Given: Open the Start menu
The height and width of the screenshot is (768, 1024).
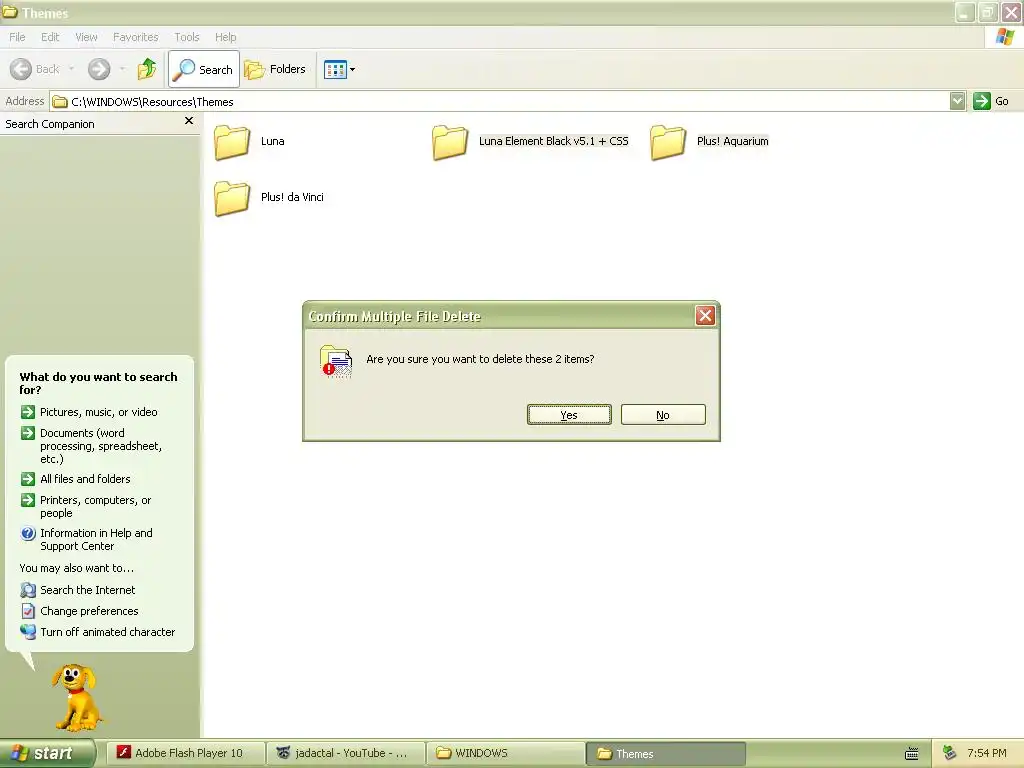Looking at the screenshot, I should coord(47,753).
